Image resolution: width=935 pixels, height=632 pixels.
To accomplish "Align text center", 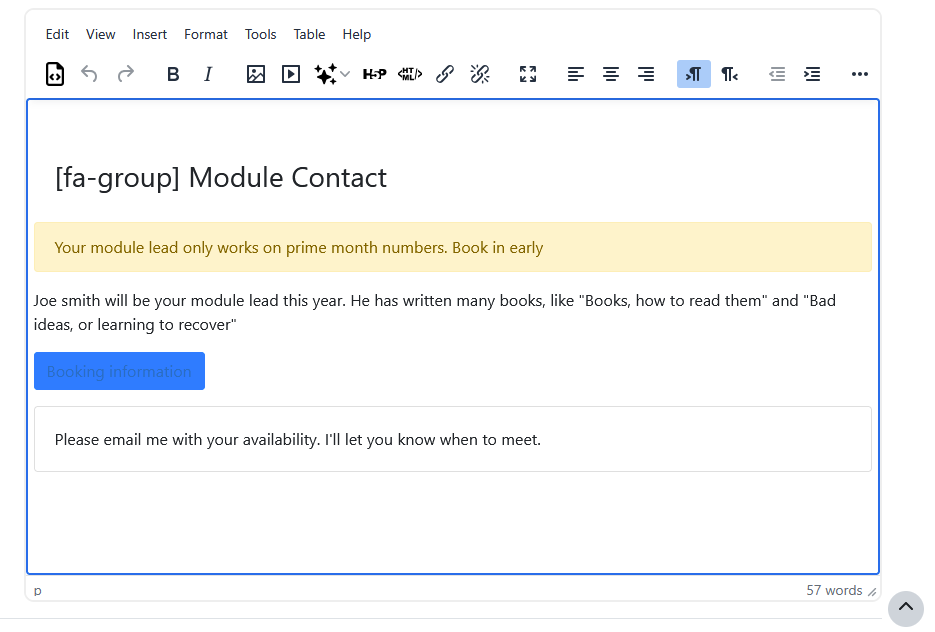I will click(611, 74).
